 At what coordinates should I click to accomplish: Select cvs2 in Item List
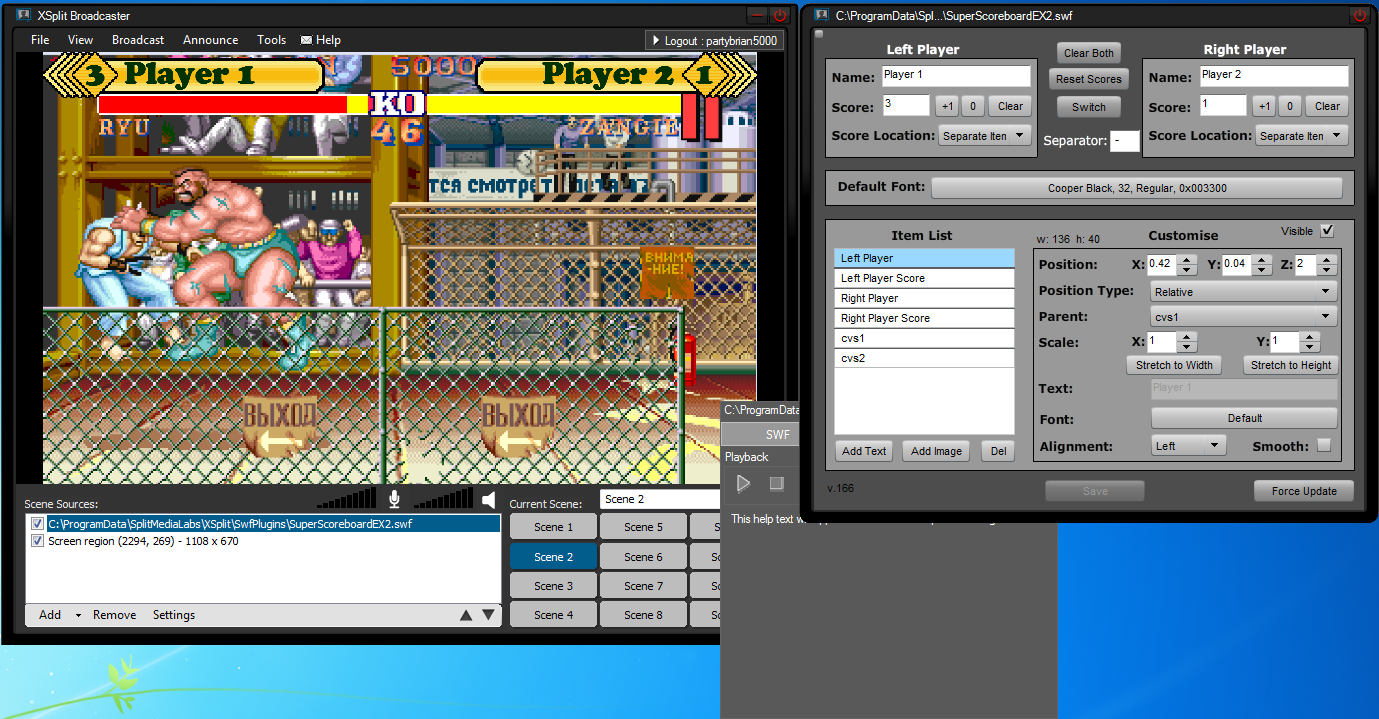click(x=924, y=358)
